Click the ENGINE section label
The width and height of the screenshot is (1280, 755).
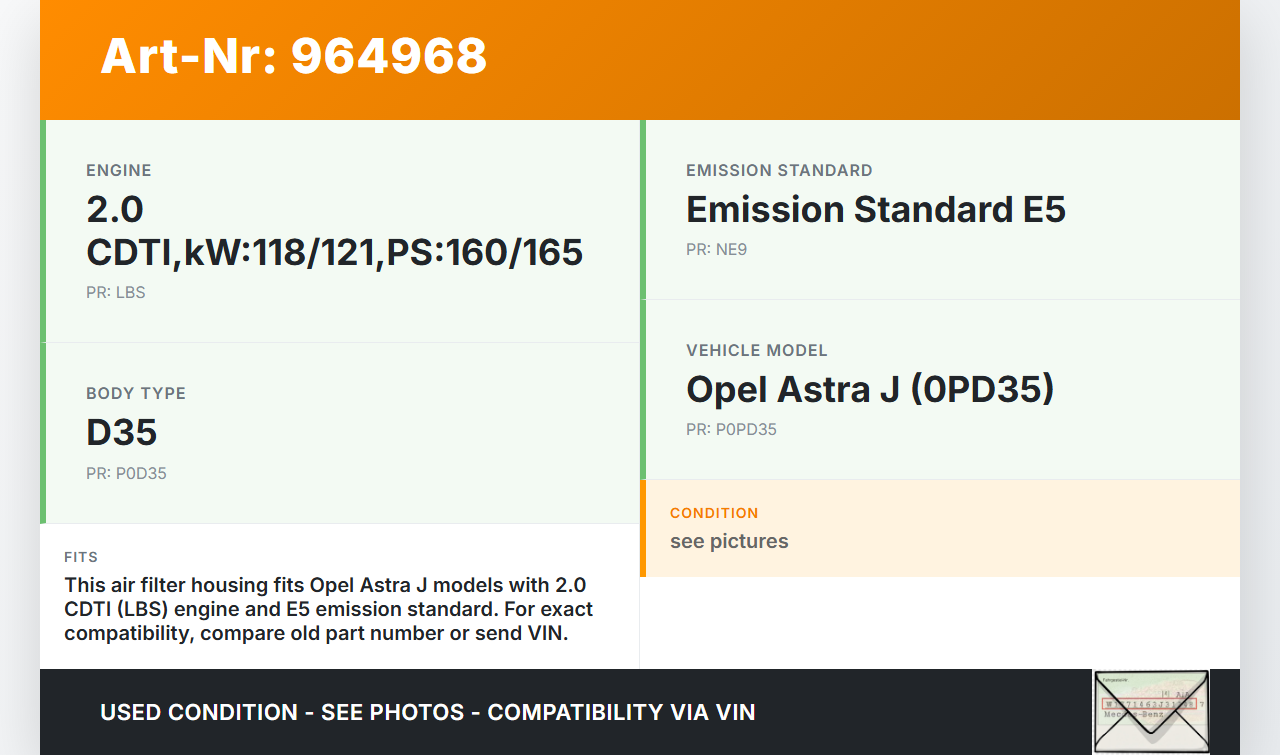point(119,171)
